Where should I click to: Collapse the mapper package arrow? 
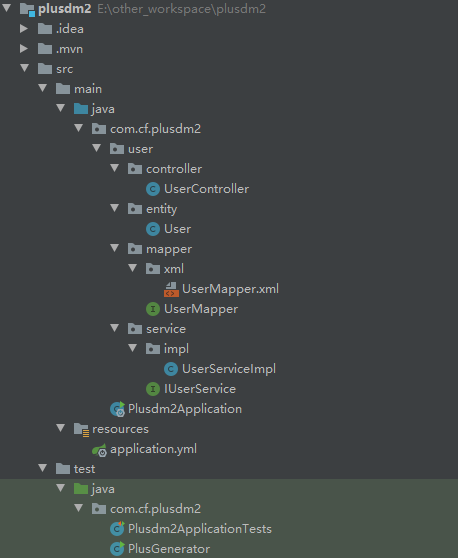pos(115,248)
